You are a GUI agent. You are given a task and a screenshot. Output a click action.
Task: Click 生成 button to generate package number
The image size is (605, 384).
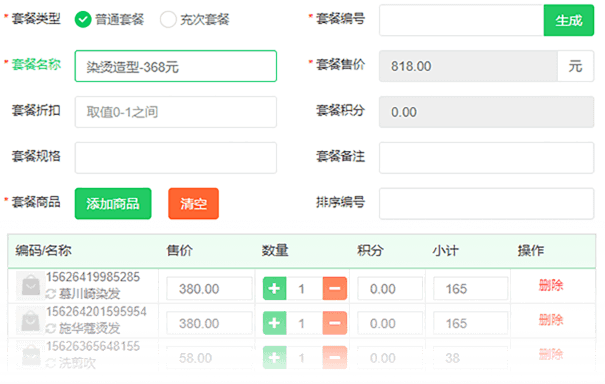coord(569,20)
